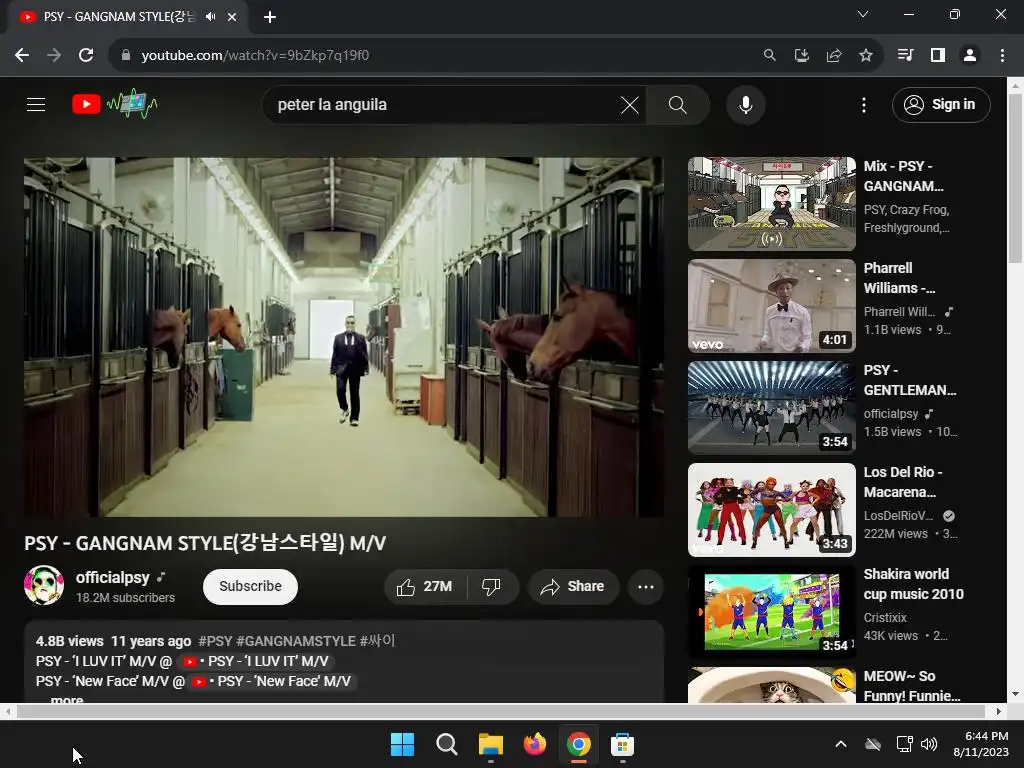
Task: Open linked video PSY - 'New Face' M/V
Action: 273,682
